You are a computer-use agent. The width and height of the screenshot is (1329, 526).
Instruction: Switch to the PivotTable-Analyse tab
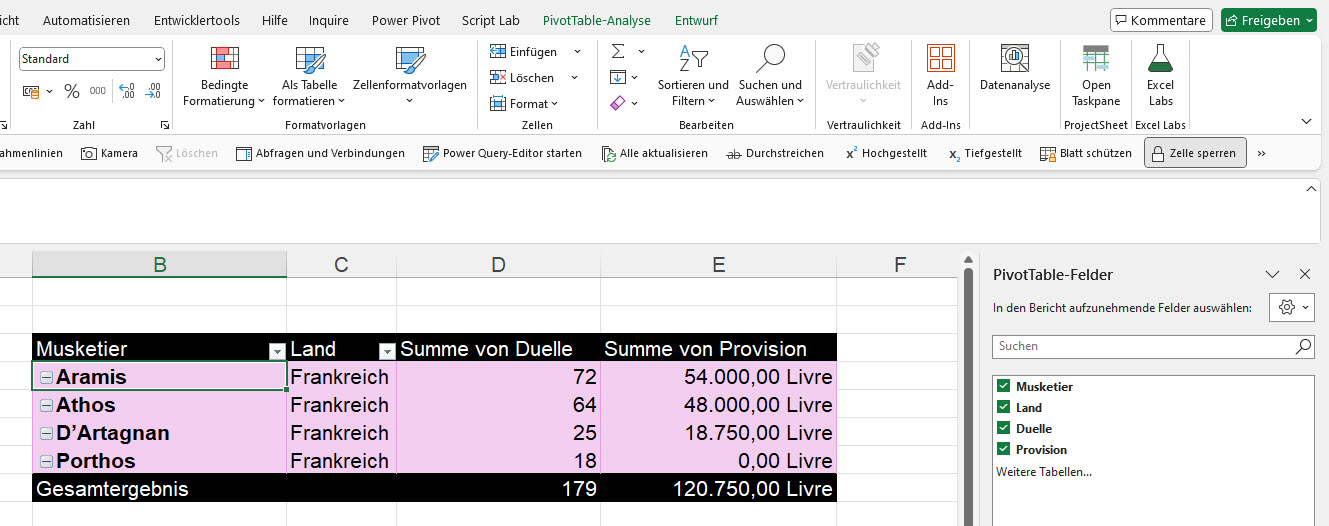(596, 20)
